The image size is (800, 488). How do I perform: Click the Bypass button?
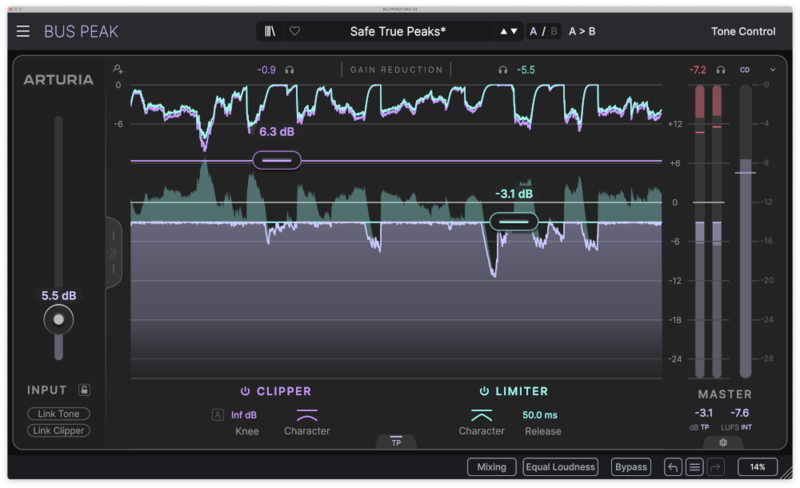[x=631, y=467]
